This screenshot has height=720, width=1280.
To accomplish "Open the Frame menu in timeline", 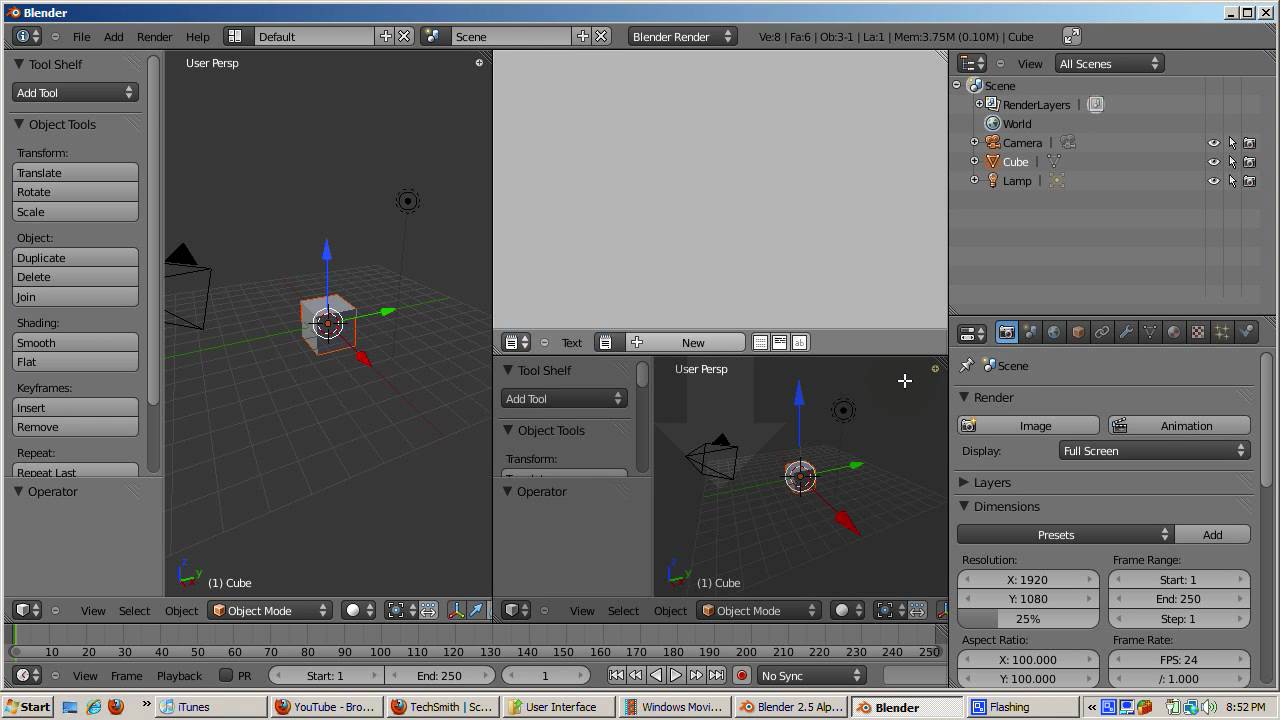I will pos(126,676).
